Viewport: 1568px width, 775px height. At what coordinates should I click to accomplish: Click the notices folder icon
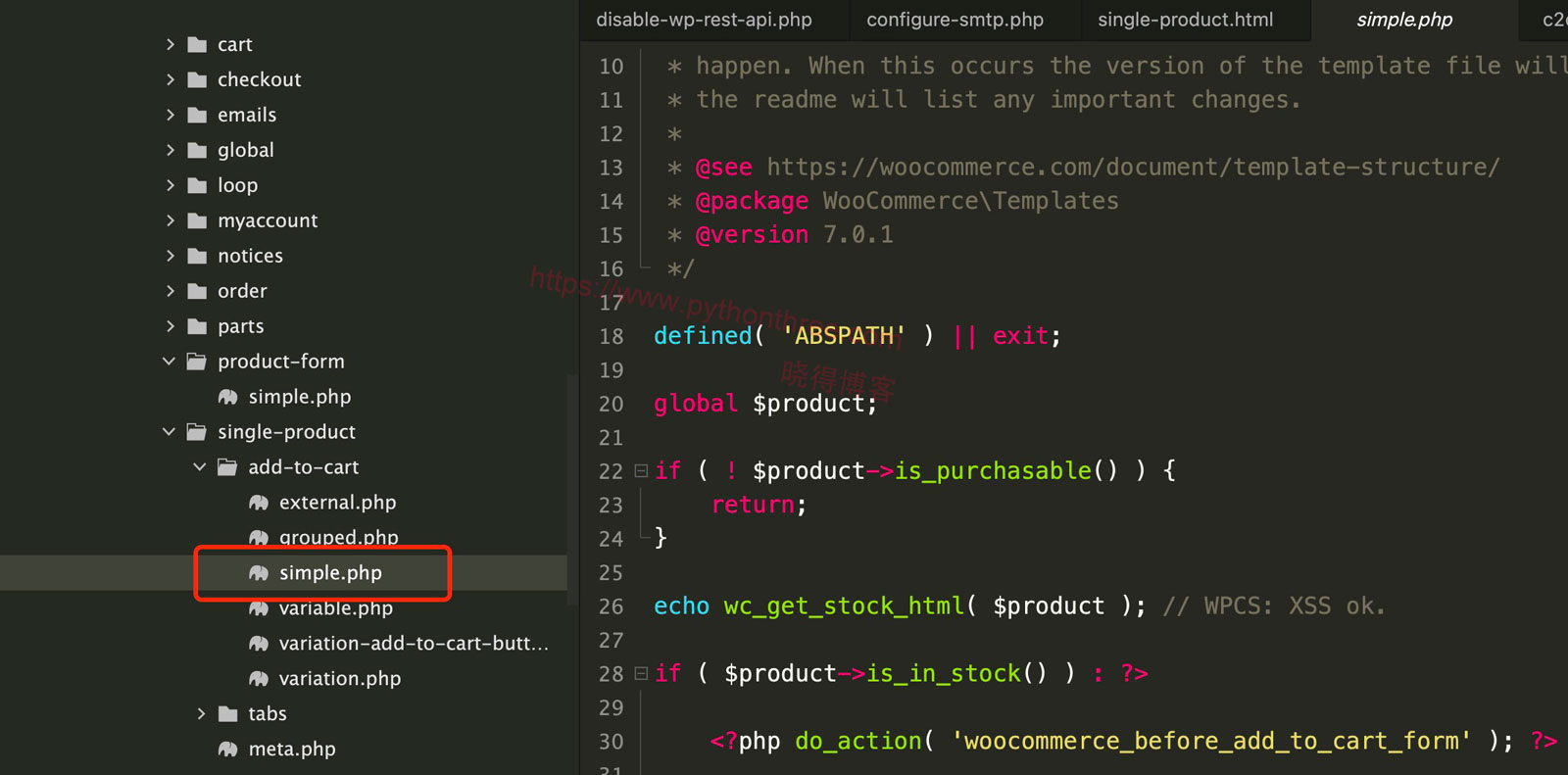[197, 256]
